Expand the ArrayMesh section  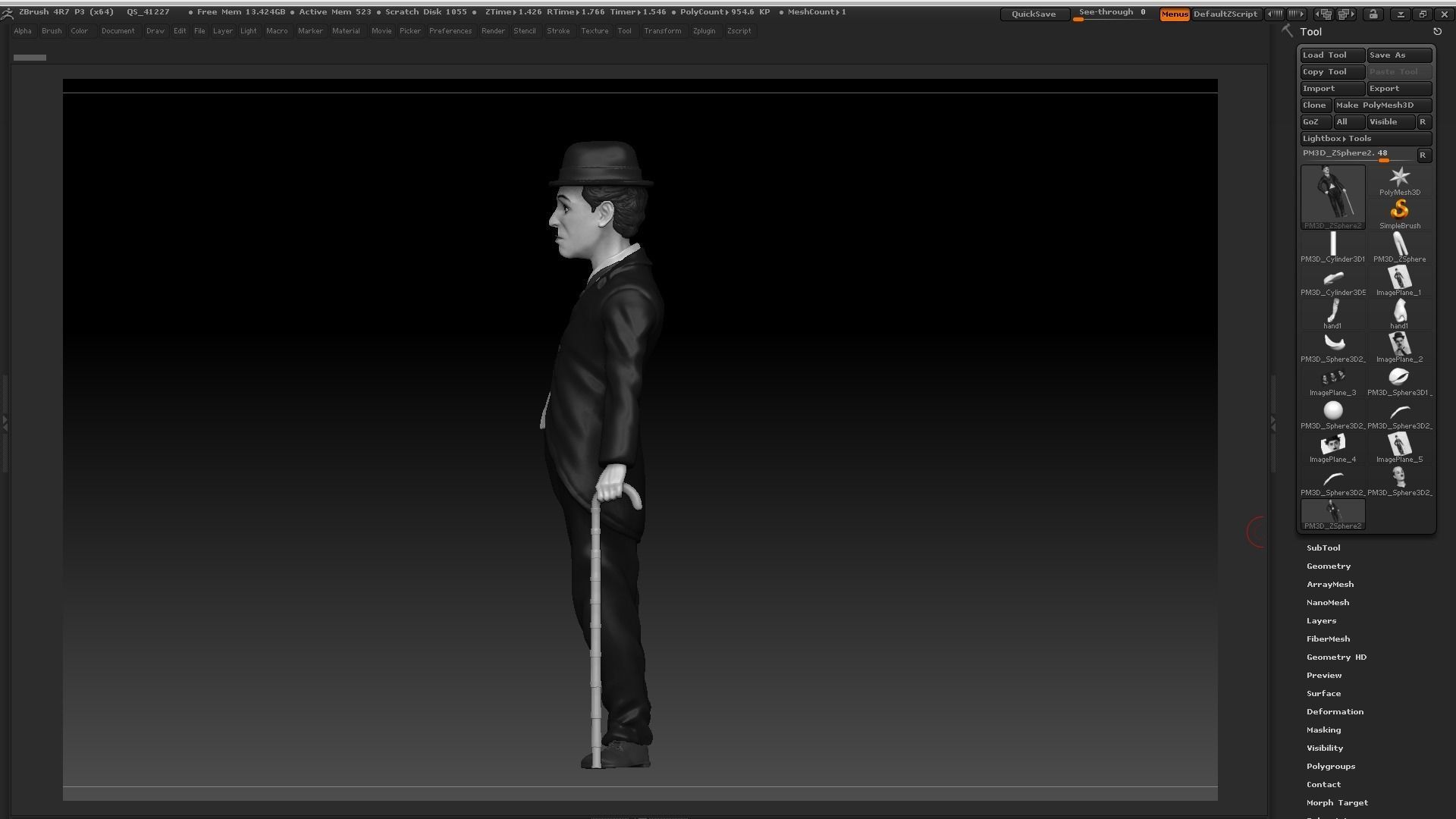click(1329, 584)
